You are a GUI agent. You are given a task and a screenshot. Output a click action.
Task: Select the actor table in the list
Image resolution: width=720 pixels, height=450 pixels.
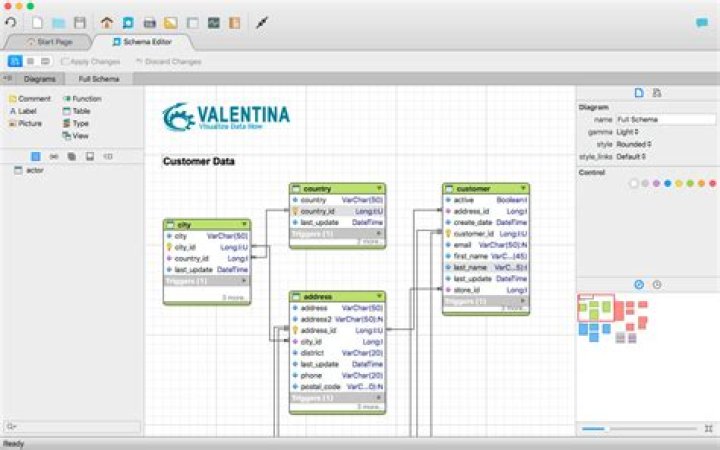tap(29, 170)
